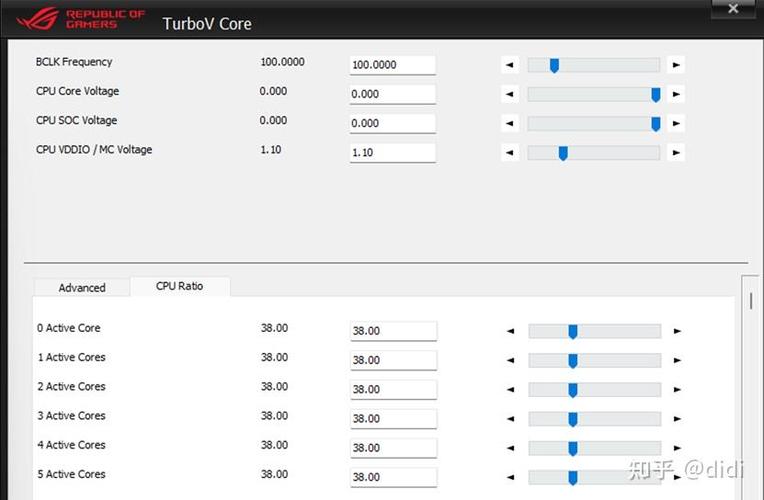Click the 3 Active Cores slider handle
The image size is (764, 500).
pyautogui.click(x=573, y=419)
